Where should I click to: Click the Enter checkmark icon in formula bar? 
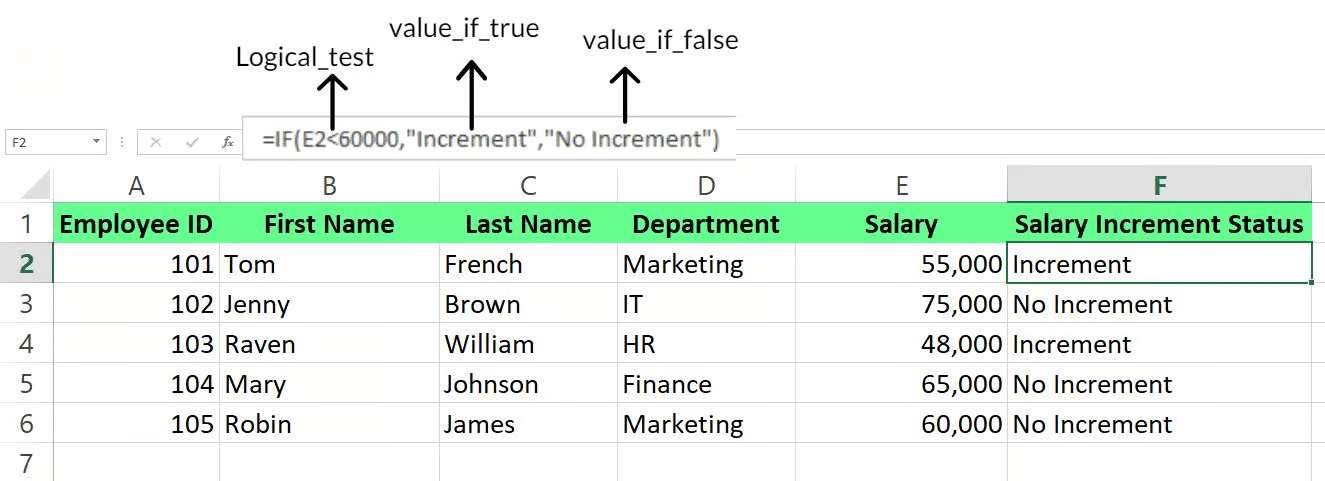(x=192, y=142)
